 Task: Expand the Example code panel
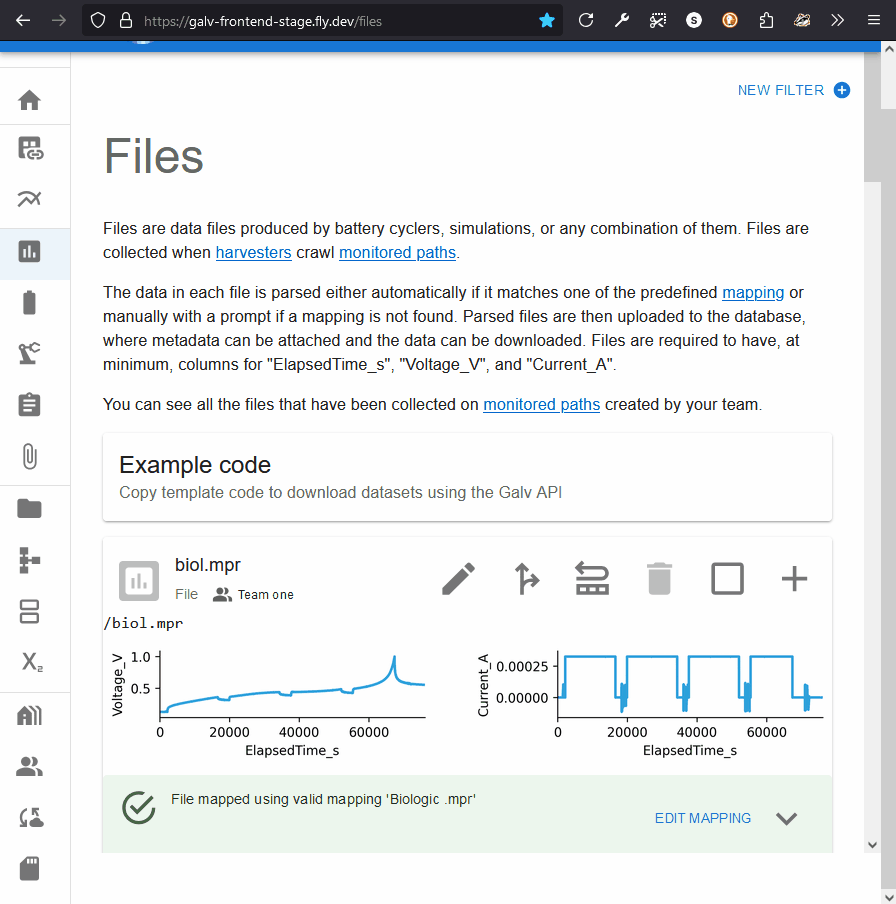coord(467,477)
